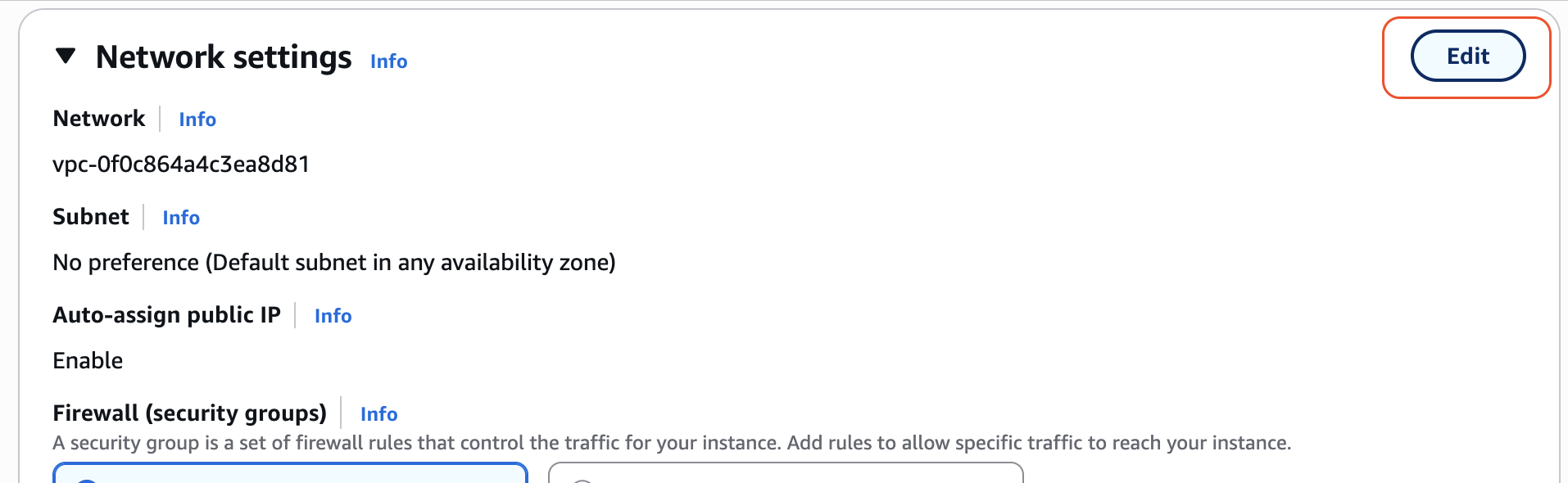This screenshot has width=1568, height=483.
Task: Click the Edit button for Network settings
Action: coord(1467,56)
